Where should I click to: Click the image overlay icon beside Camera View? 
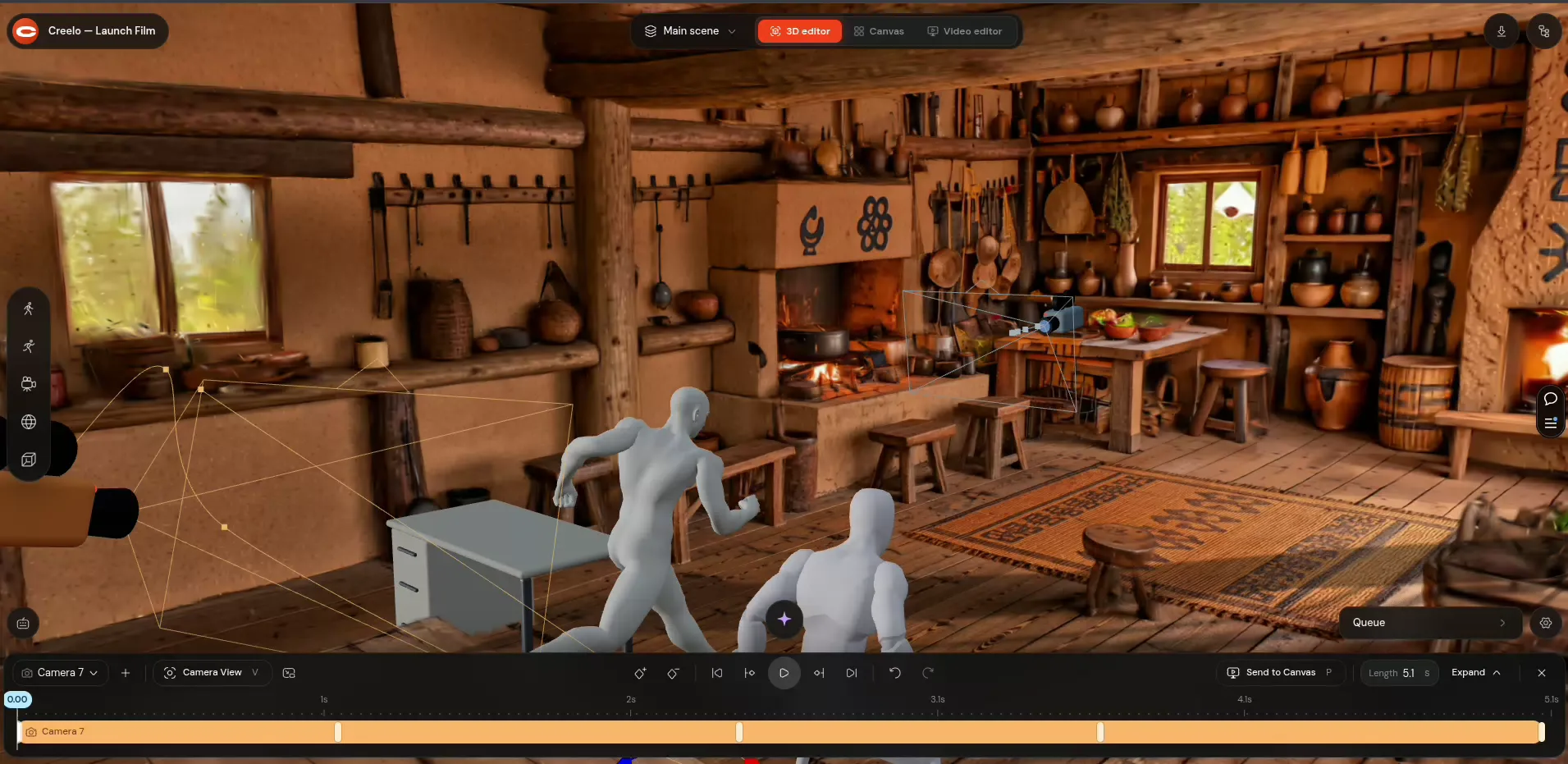pos(289,673)
